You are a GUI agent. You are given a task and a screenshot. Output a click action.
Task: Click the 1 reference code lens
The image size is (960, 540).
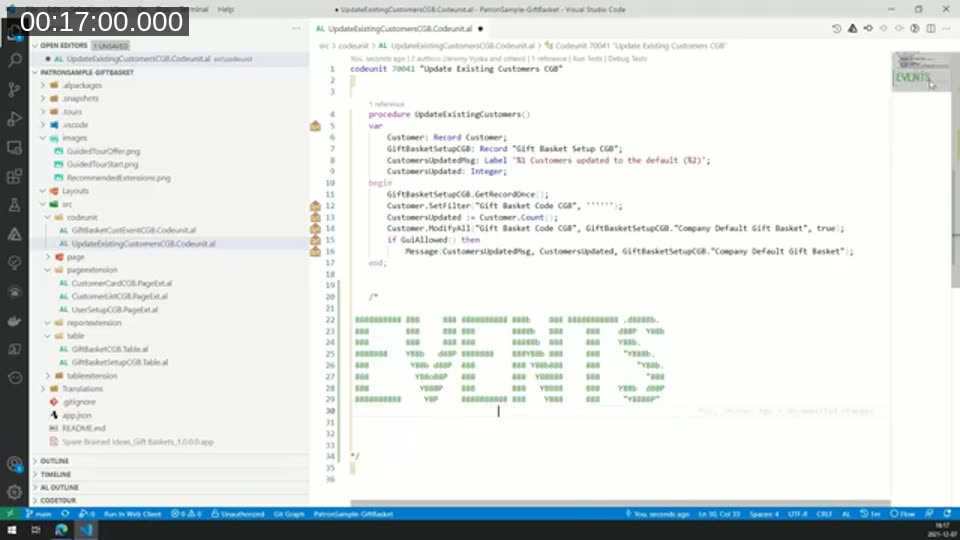[386, 104]
